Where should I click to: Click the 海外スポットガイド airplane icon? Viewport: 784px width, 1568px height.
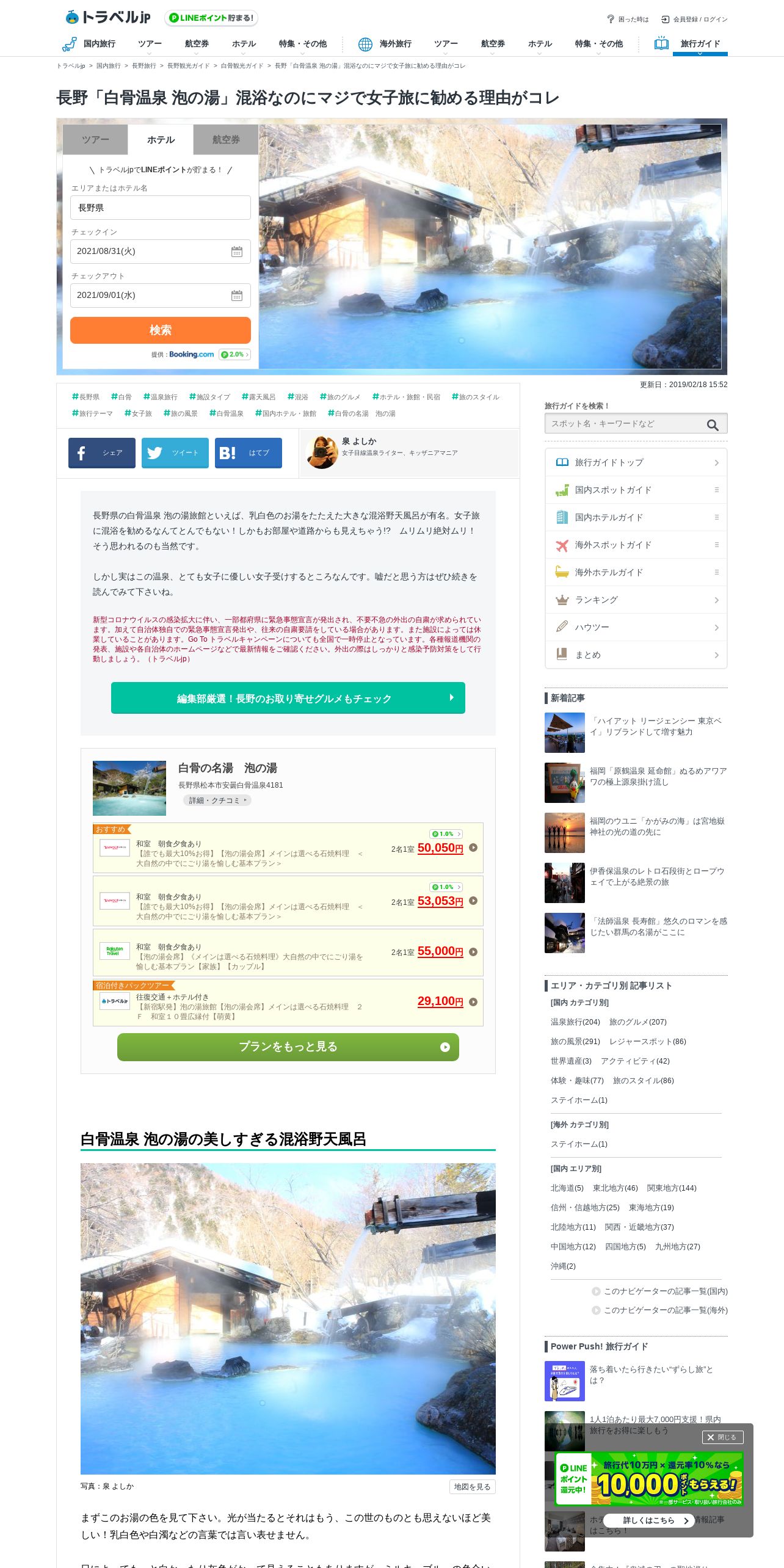(x=562, y=545)
